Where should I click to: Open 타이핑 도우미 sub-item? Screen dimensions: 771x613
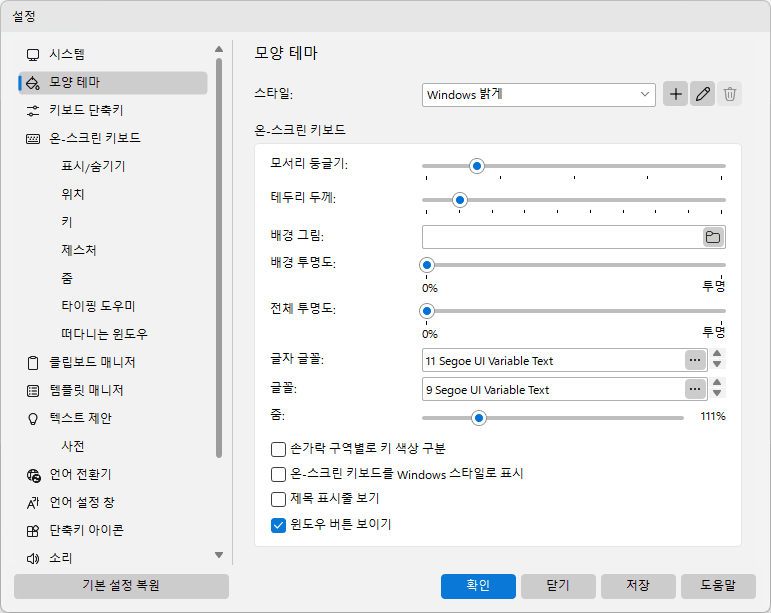click(x=98, y=307)
